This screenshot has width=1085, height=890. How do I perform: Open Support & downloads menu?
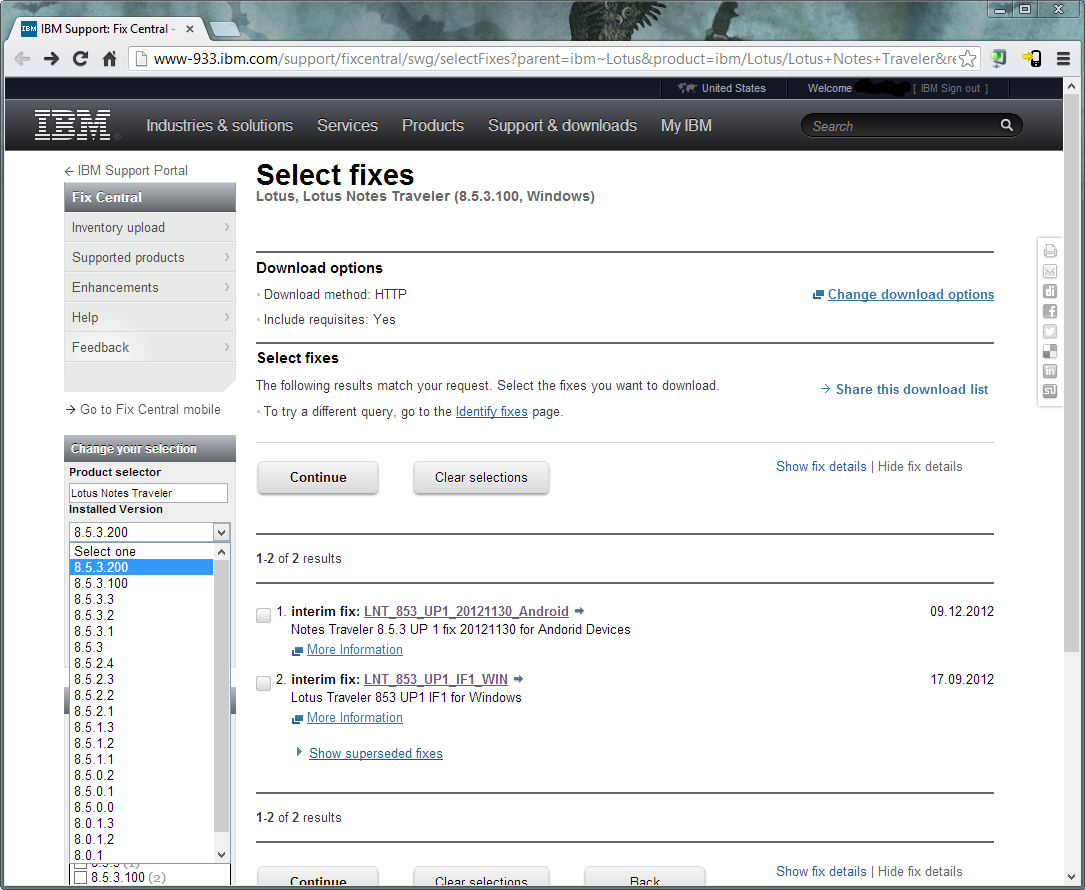tap(562, 125)
